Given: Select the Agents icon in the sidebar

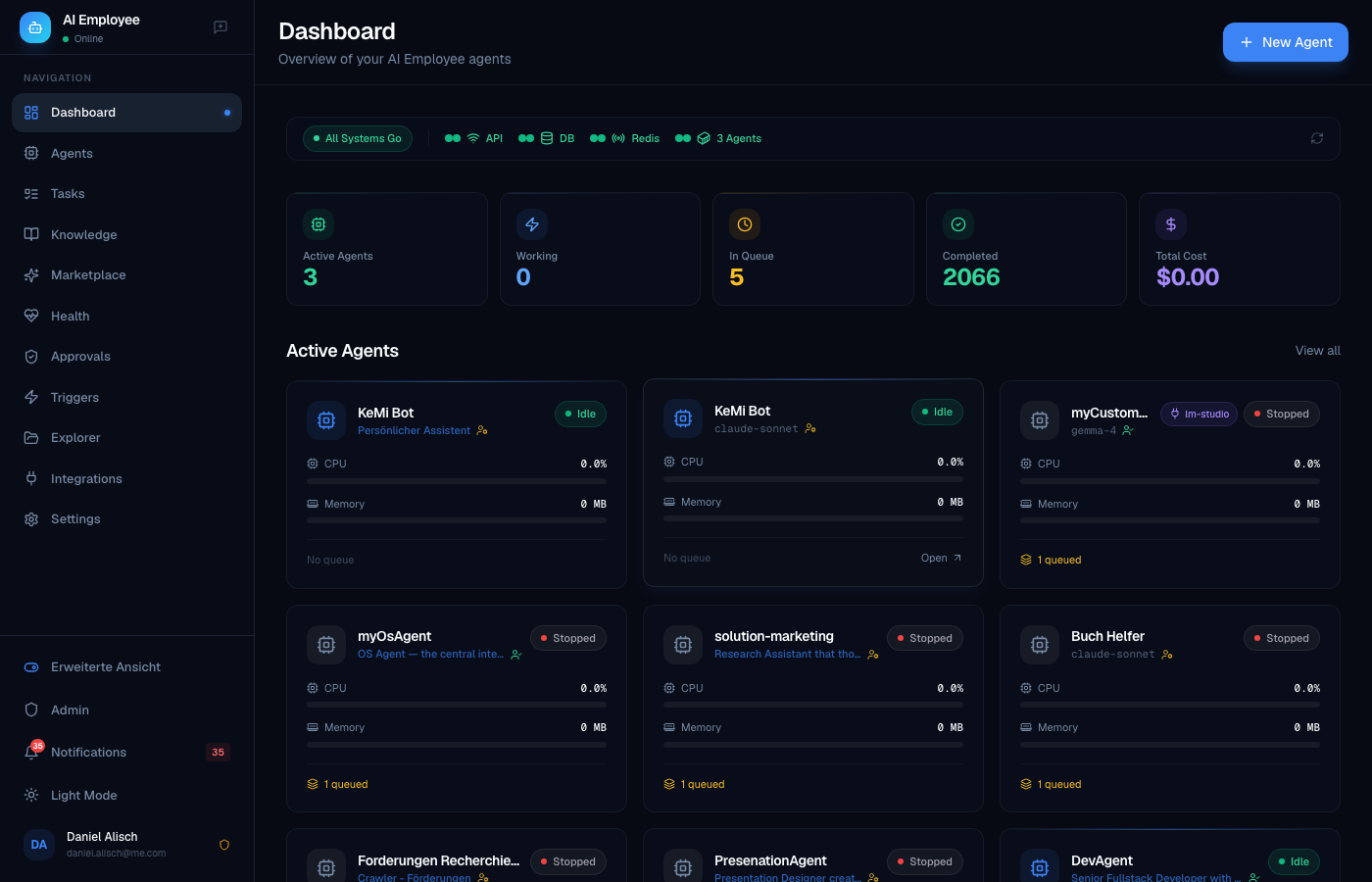Looking at the screenshot, I should pyautogui.click(x=30, y=153).
